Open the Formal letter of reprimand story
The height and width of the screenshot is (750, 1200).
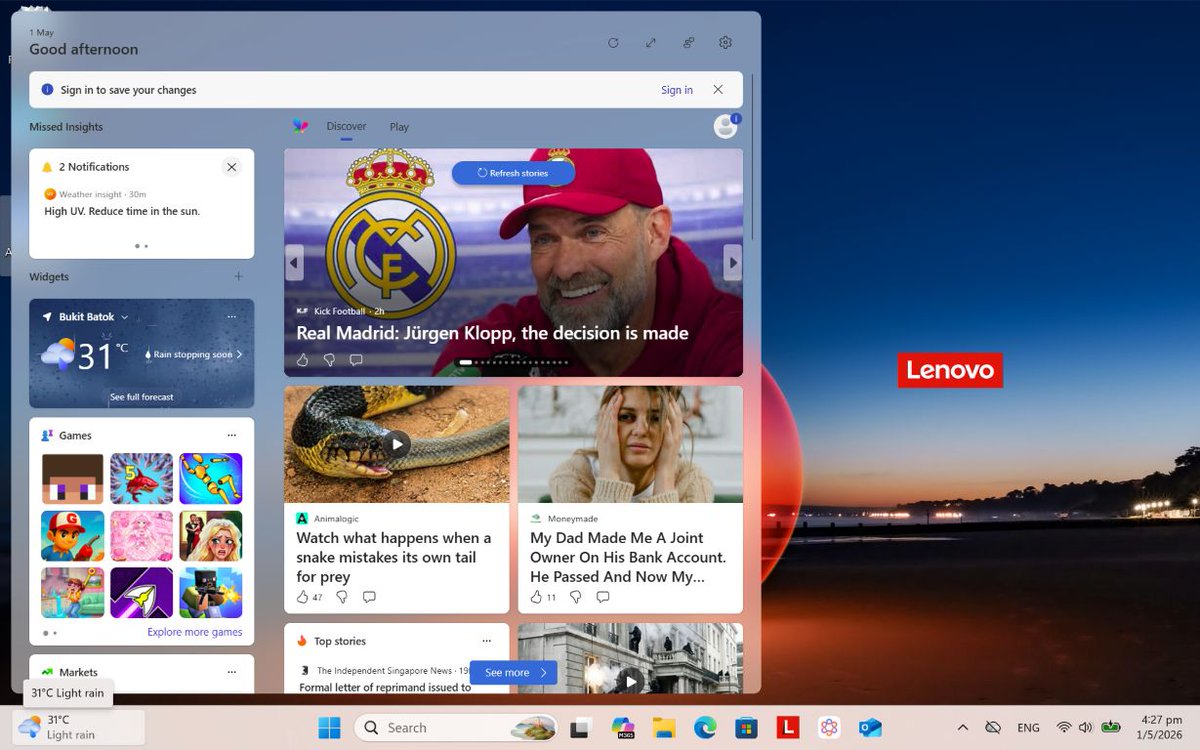click(x=385, y=687)
